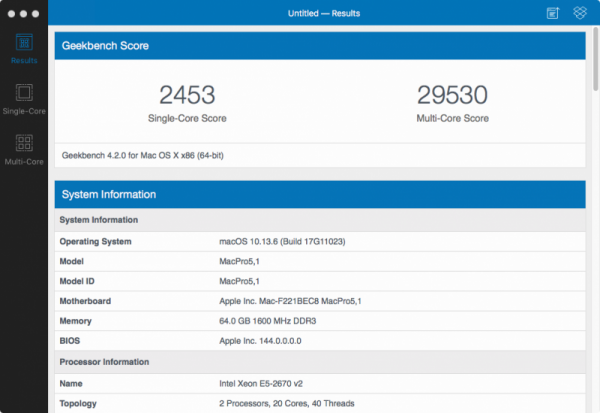This screenshot has width=600, height=413.
Task: Click the multi-core score value 29530
Action: coord(453,96)
